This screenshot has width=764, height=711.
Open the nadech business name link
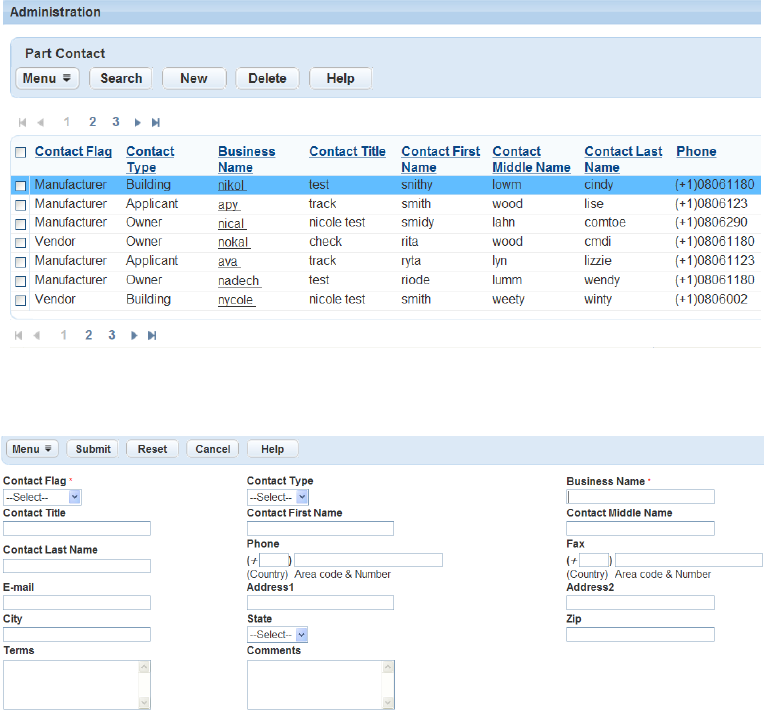tap(238, 281)
